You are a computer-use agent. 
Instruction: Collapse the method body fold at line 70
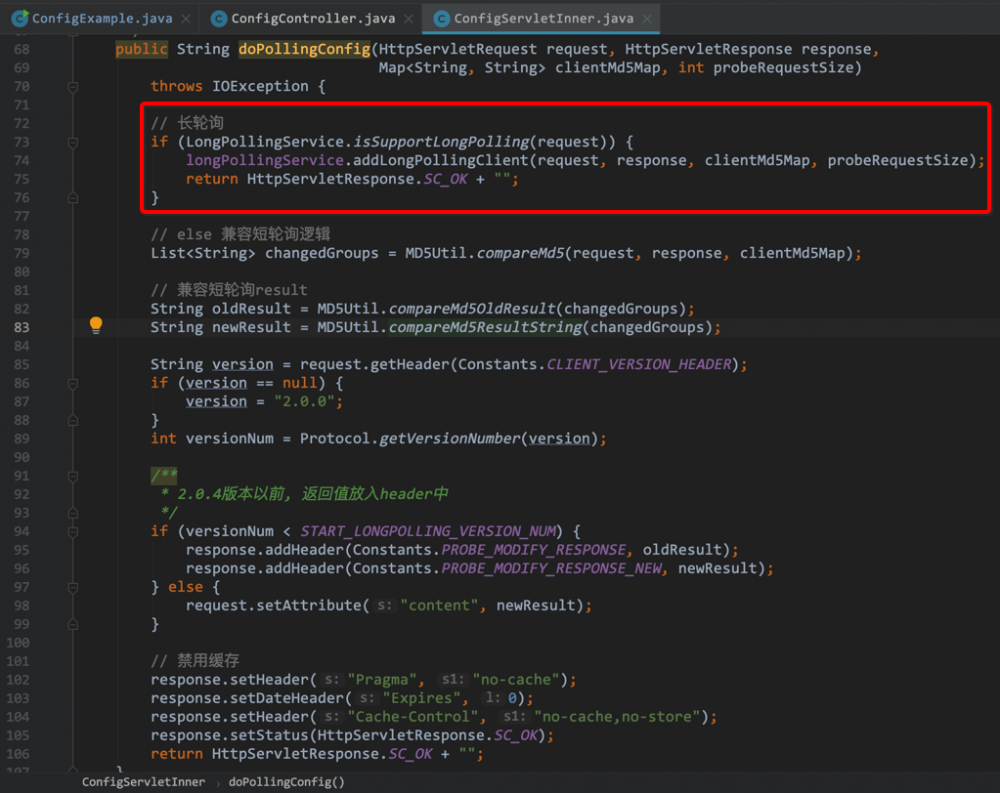tap(73, 87)
